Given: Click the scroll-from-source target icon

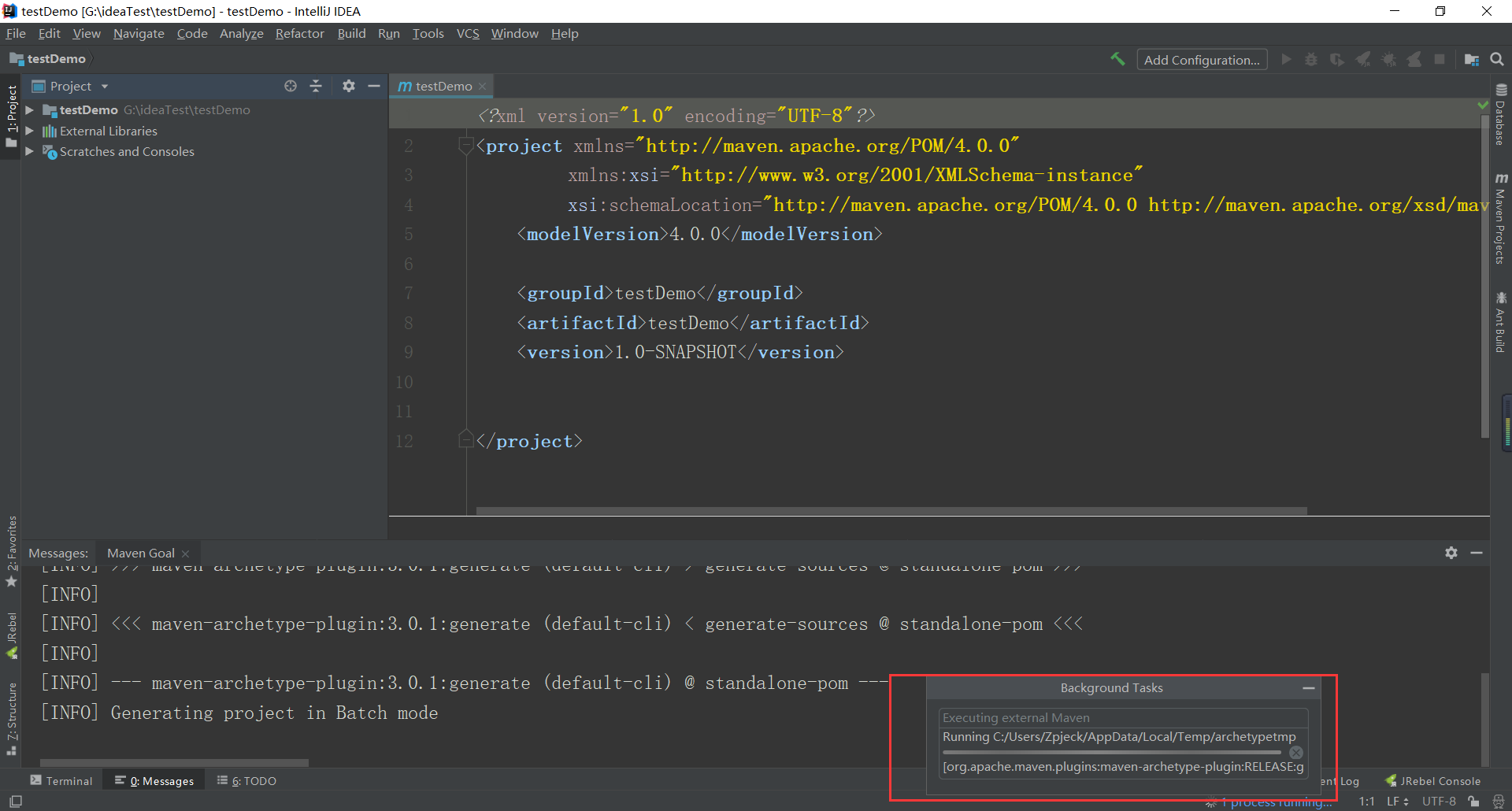Looking at the screenshot, I should click(291, 86).
